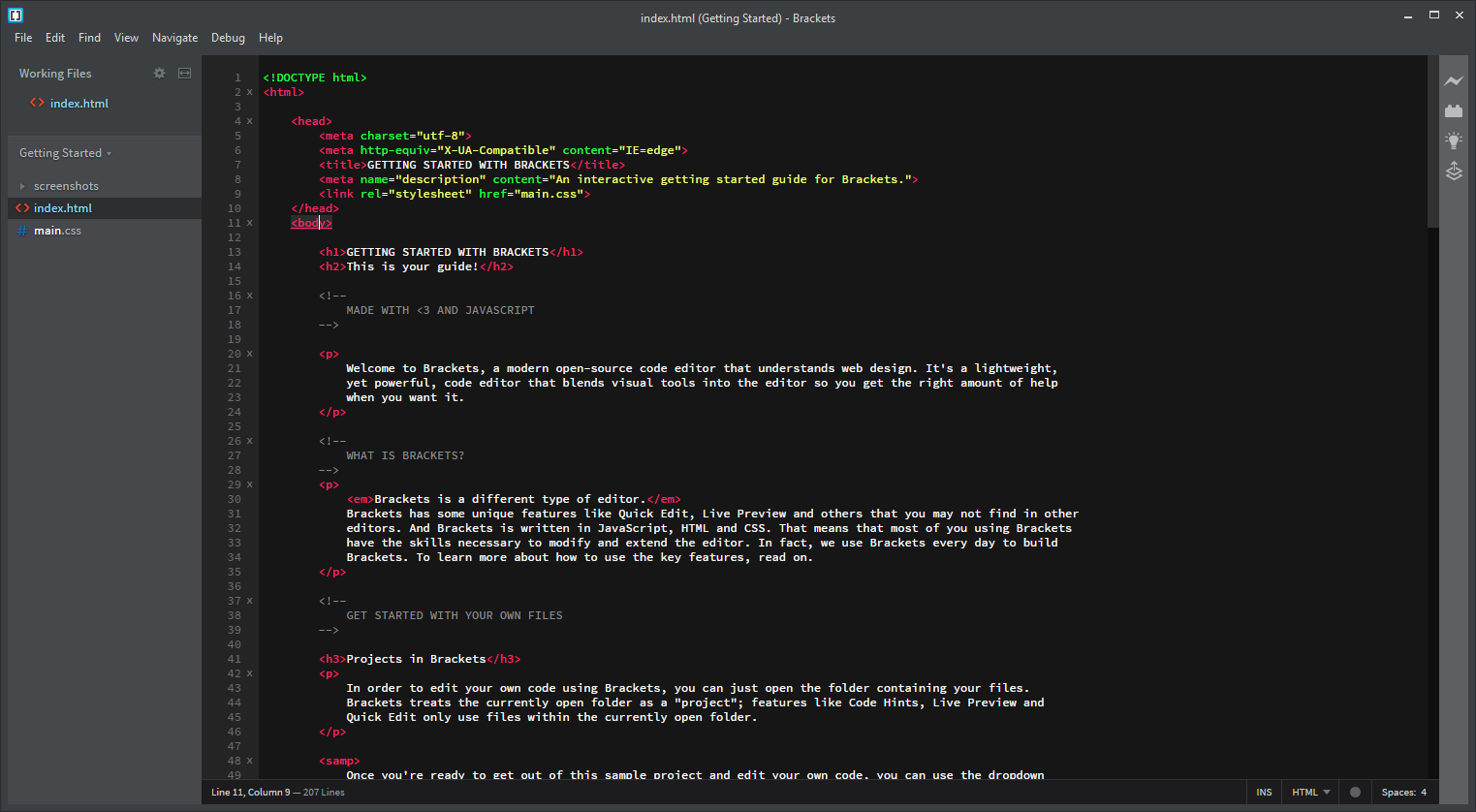Collapse paragraph fold at line 20
Image resolution: width=1476 pixels, height=812 pixels.
click(249, 354)
